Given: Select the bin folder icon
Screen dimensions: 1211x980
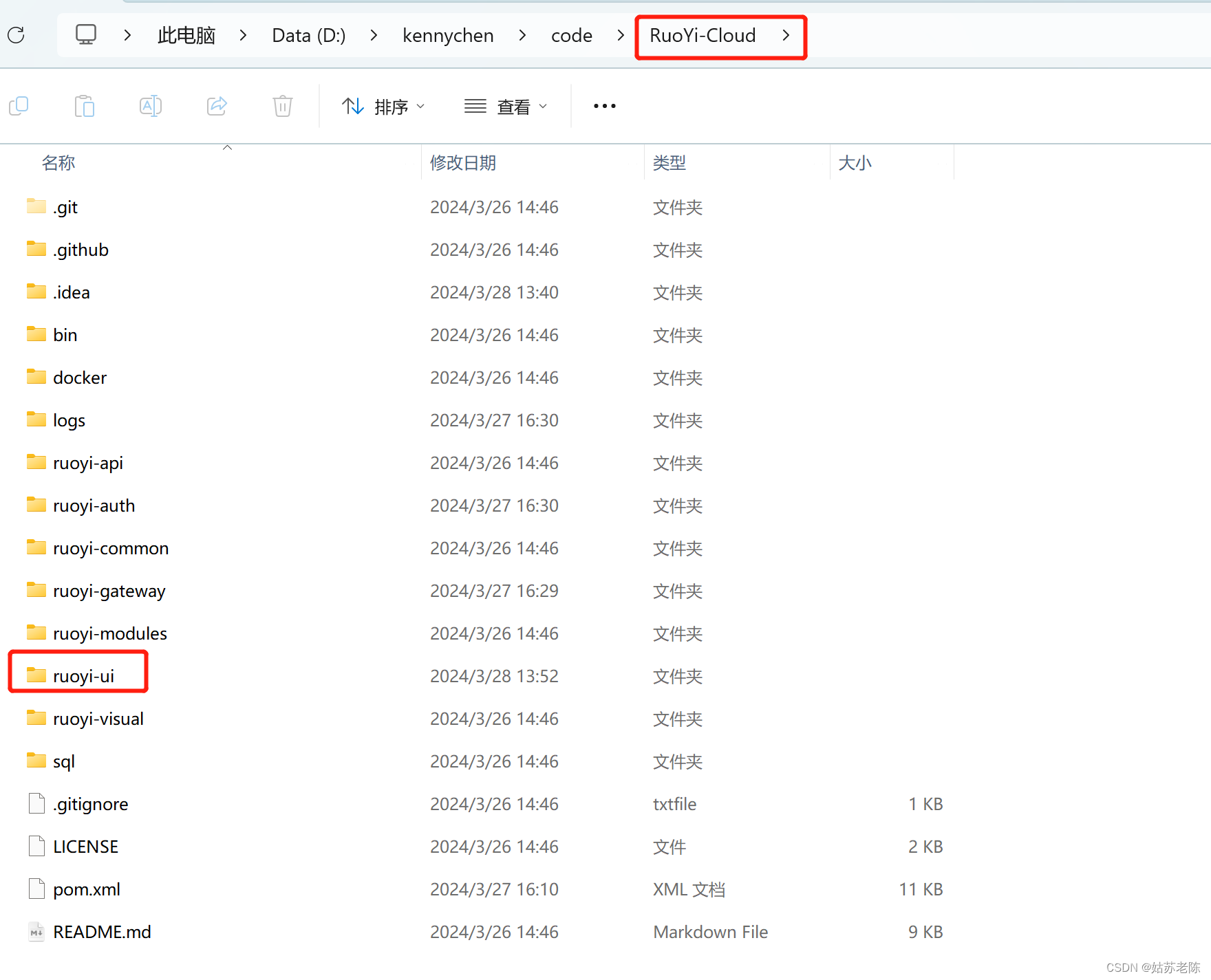Looking at the screenshot, I should (x=36, y=334).
